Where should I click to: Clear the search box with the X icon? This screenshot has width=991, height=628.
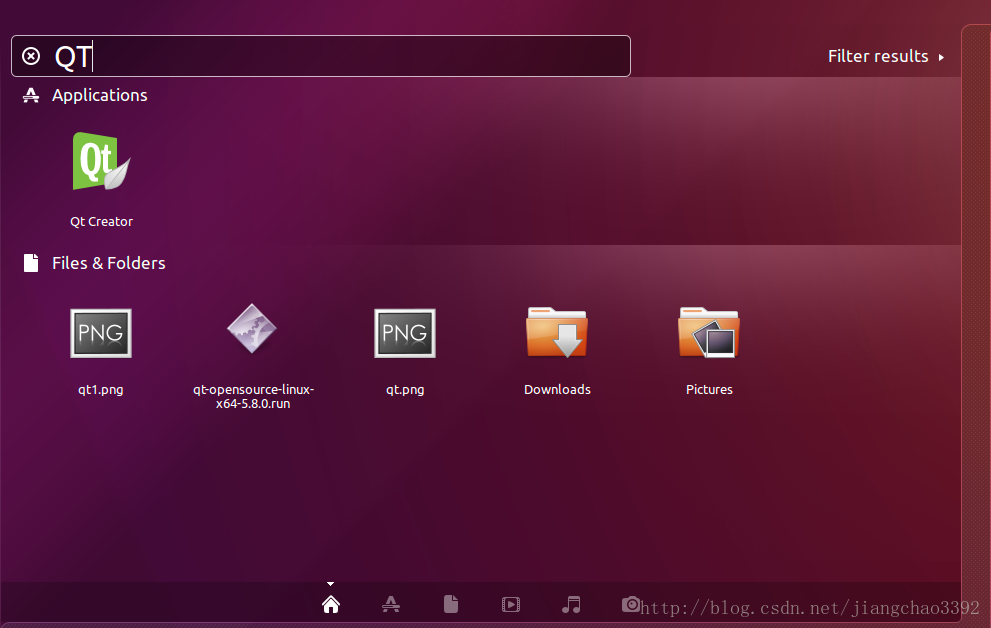(x=31, y=56)
